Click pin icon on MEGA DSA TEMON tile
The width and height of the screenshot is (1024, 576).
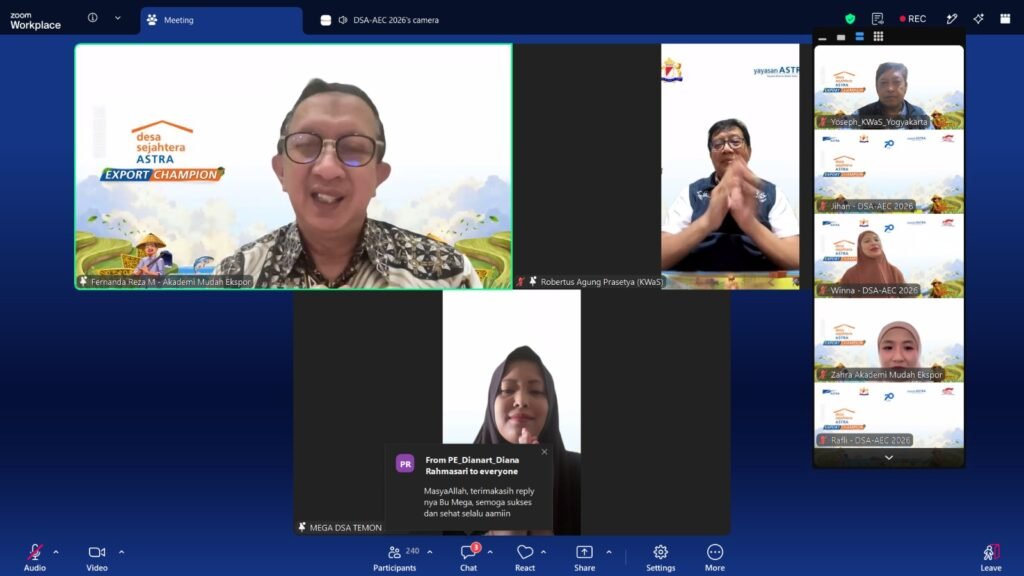302,527
